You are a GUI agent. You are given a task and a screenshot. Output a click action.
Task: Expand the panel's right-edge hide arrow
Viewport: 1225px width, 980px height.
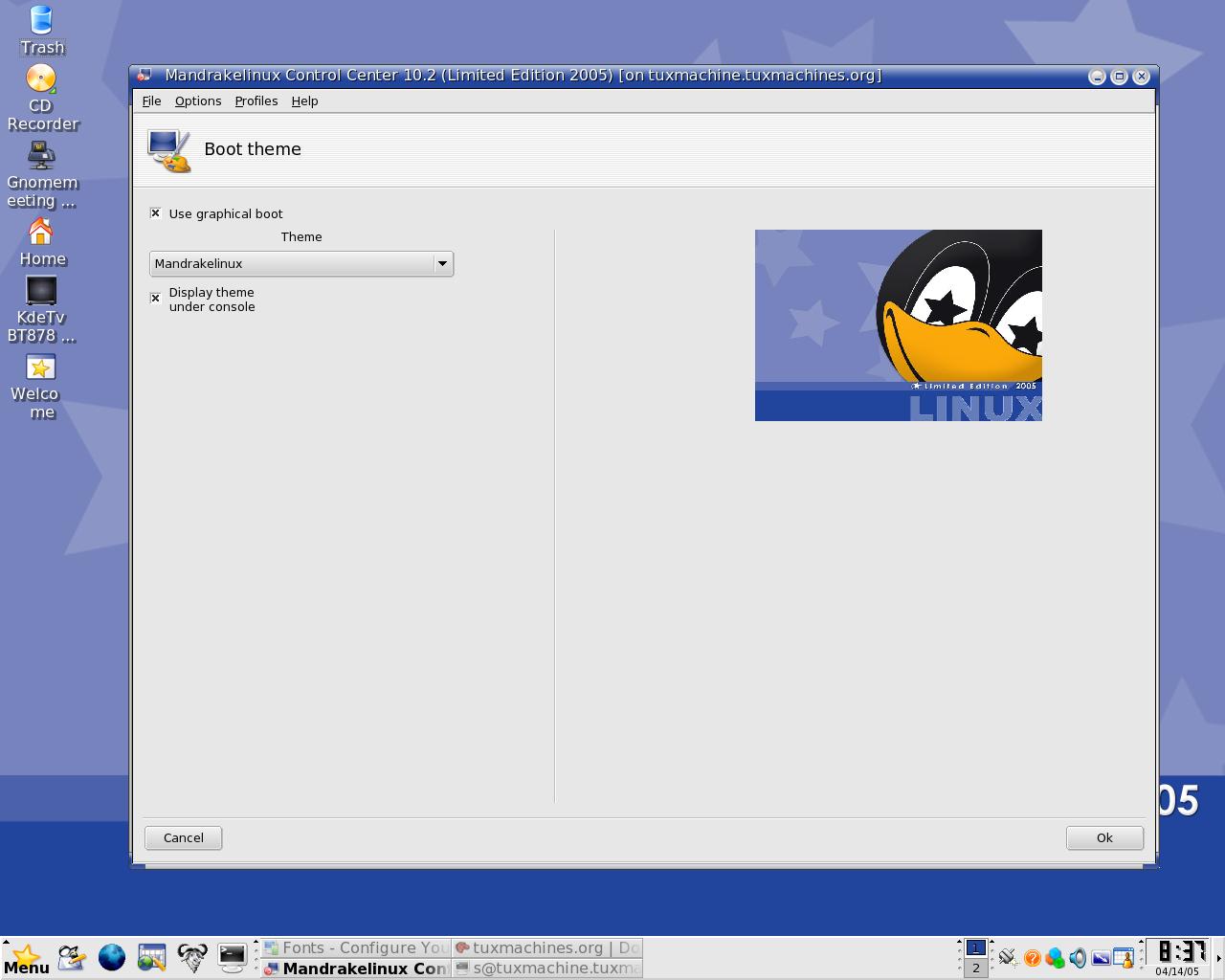(x=1218, y=958)
